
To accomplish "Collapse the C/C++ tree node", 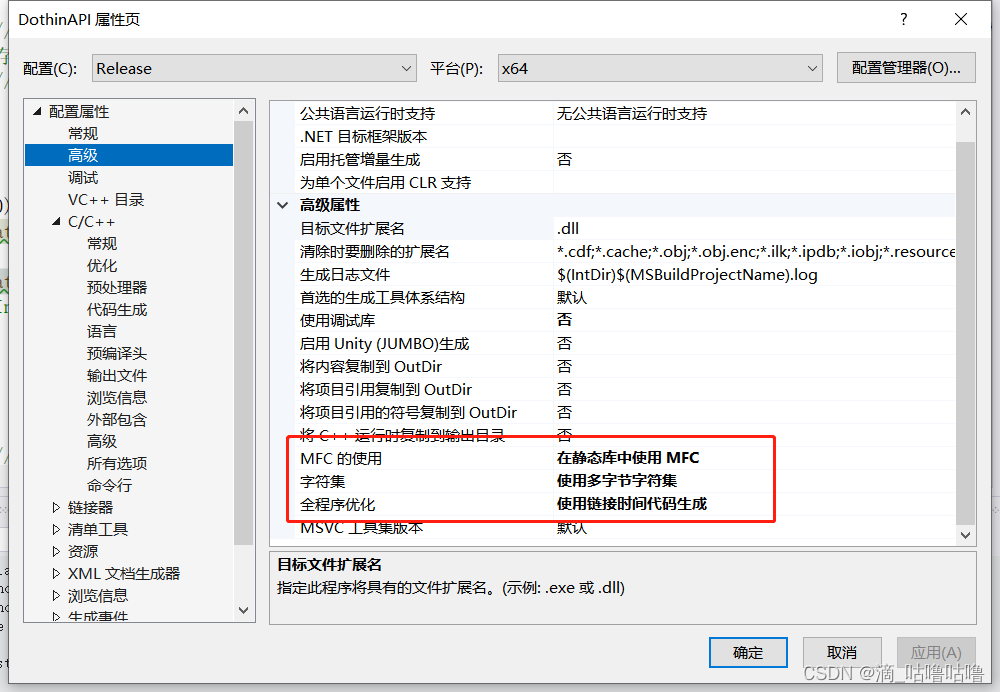I will coord(55,221).
